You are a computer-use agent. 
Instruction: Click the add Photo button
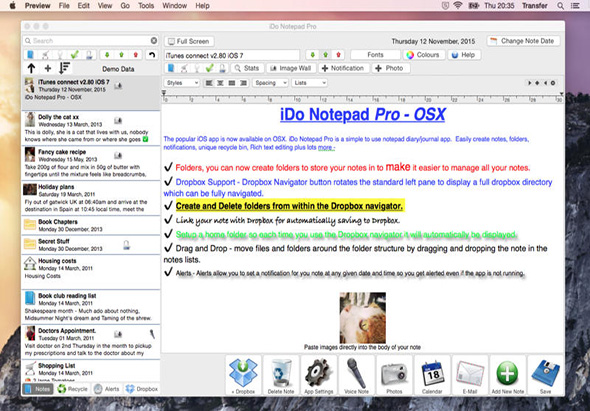[391, 68]
